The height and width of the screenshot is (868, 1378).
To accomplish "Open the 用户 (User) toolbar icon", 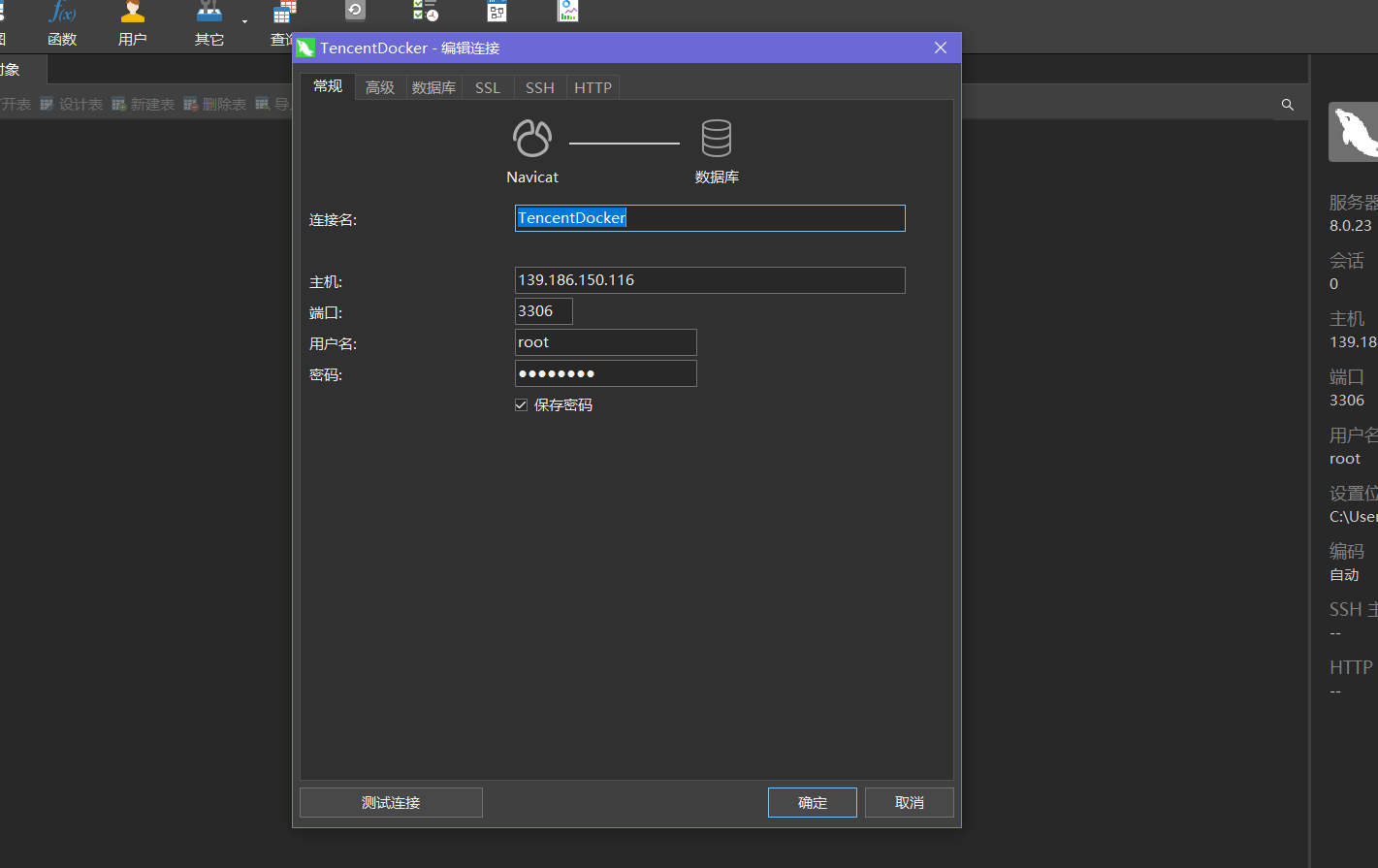I will [133, 24].
